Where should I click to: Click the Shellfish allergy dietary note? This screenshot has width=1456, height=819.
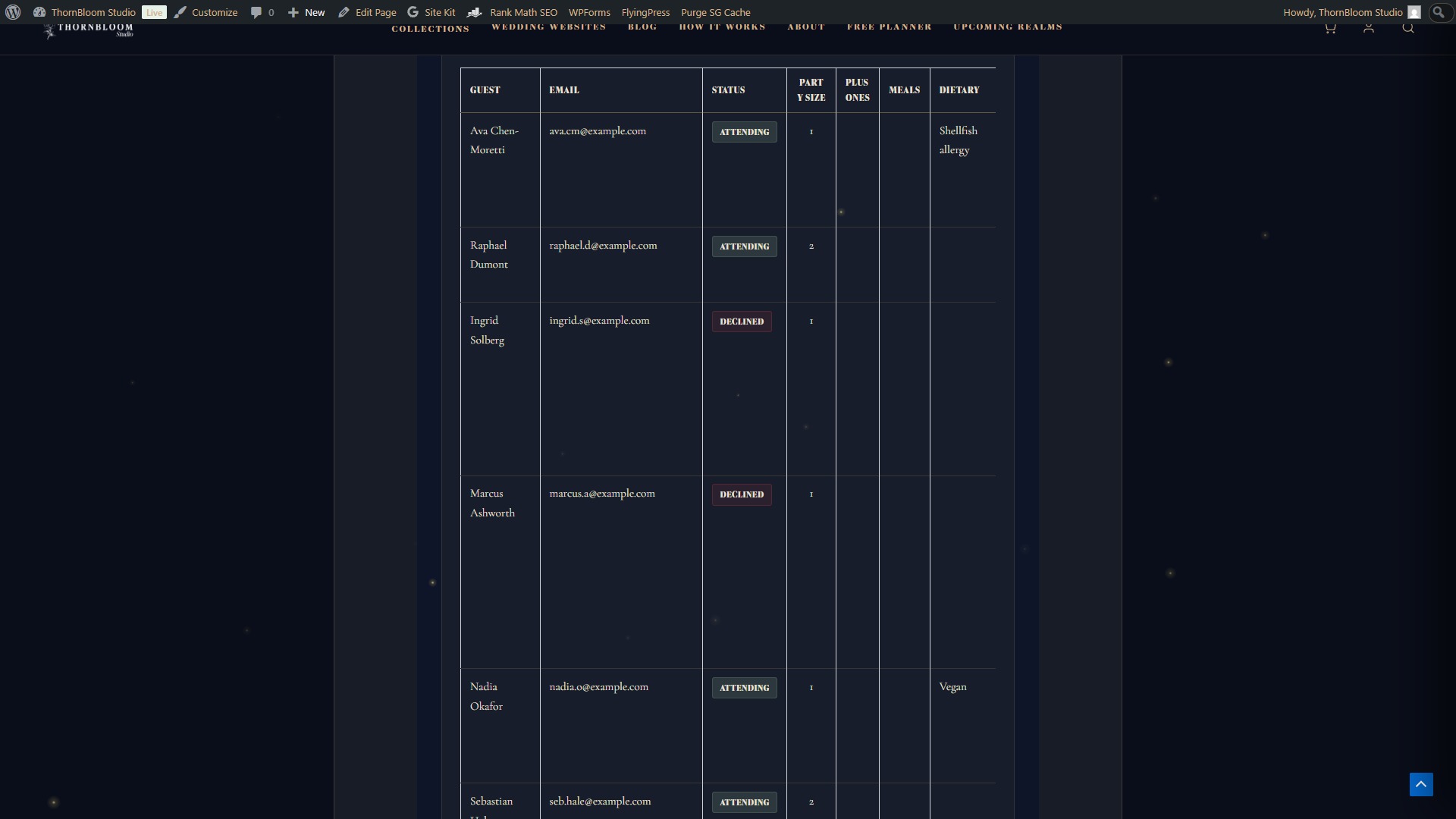click(x=958, y=140)
